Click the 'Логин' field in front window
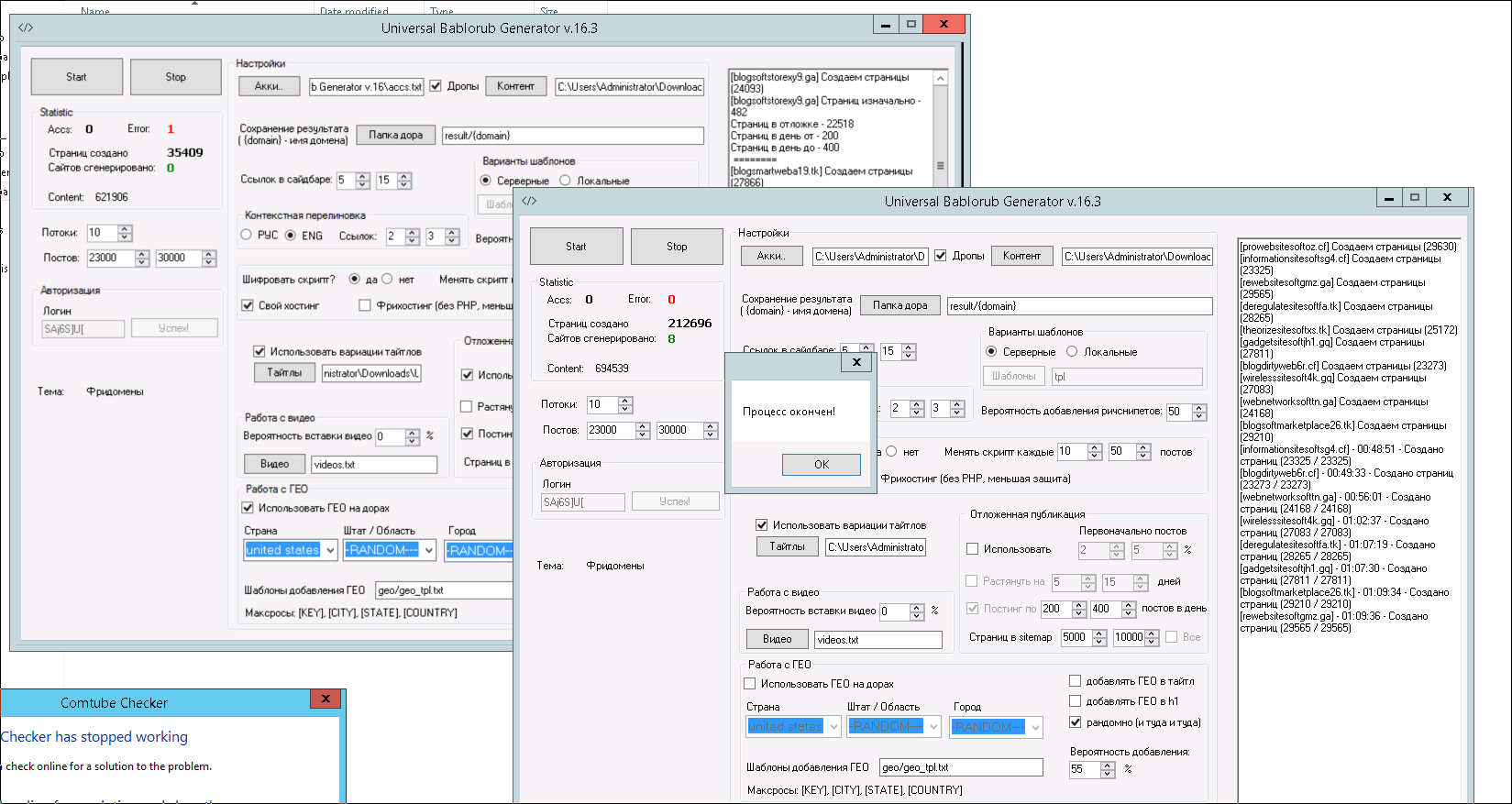This screenshot has height=804, width=1512. pyautogui.click(x=583, y=501)
